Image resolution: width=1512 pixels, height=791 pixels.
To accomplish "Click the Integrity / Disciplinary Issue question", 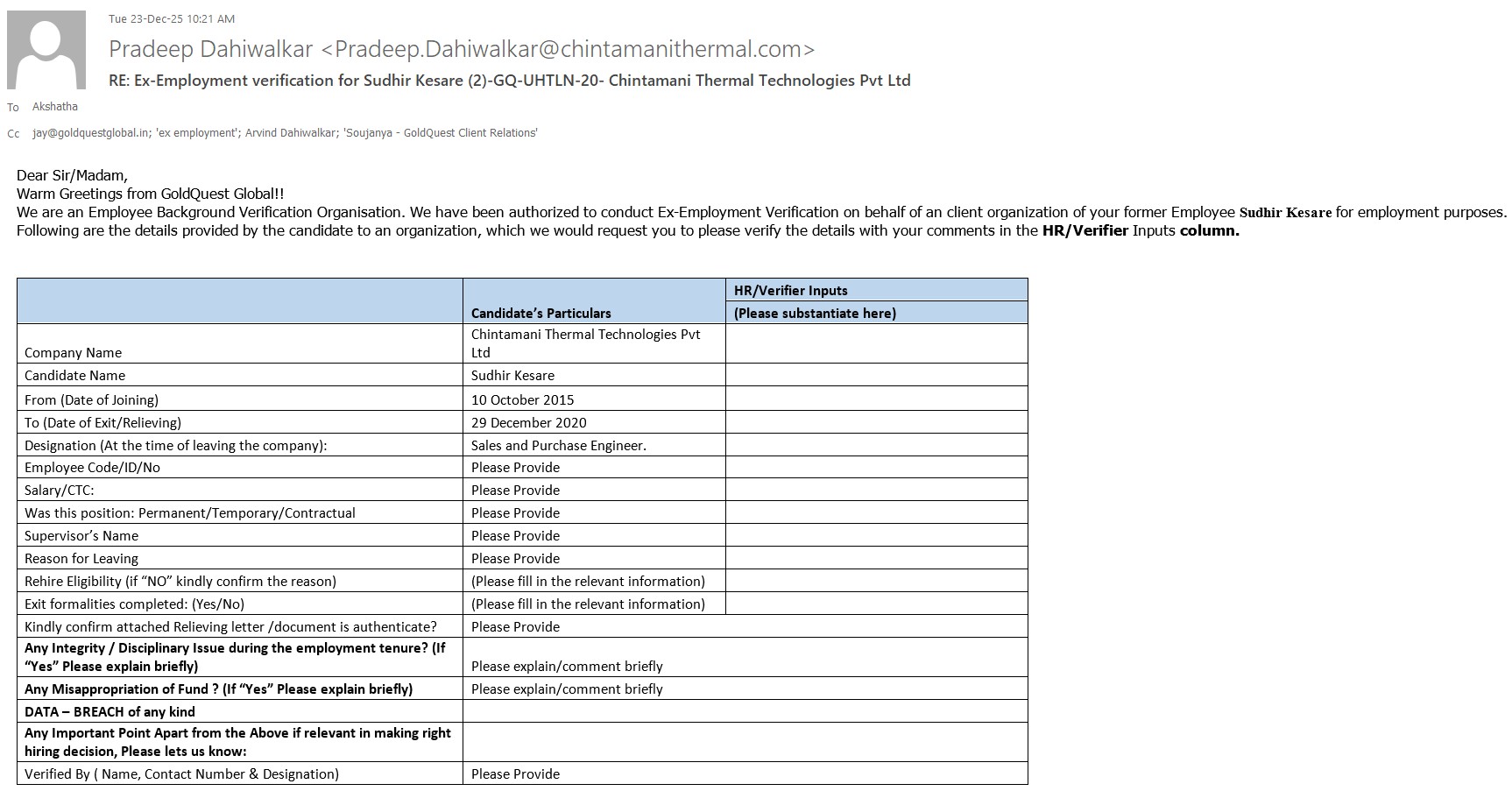I will coord(235,657).
